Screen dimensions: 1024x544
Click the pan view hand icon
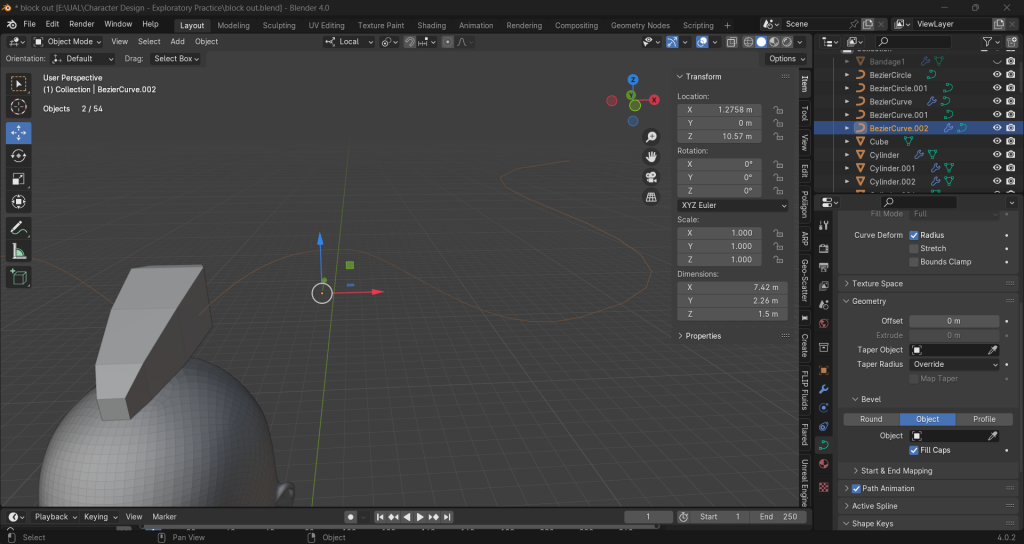651,157
